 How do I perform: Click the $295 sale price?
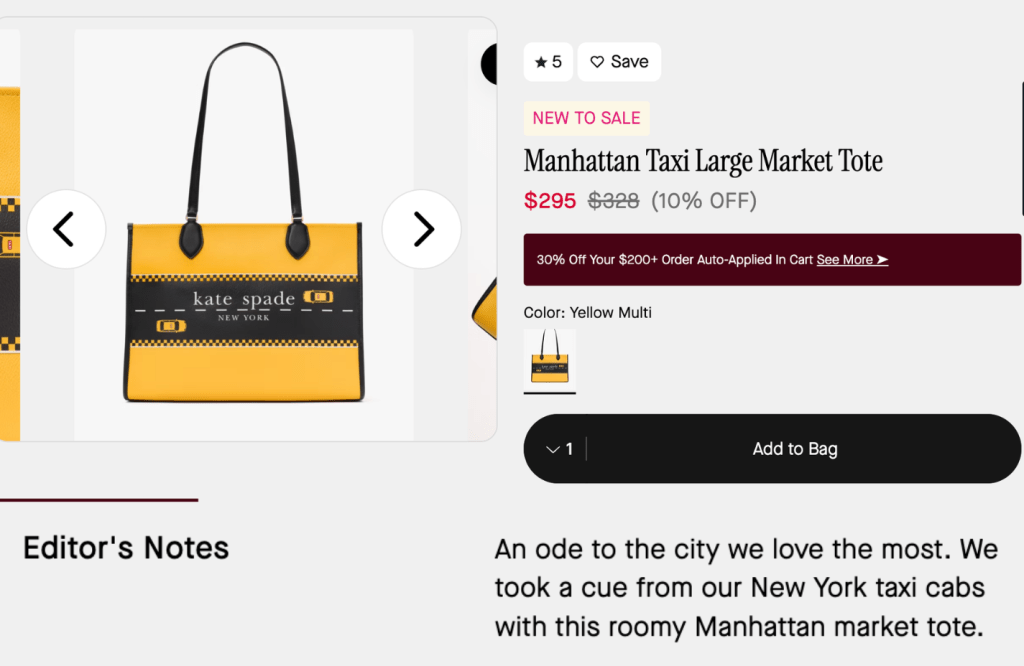(x=550, y=201)
